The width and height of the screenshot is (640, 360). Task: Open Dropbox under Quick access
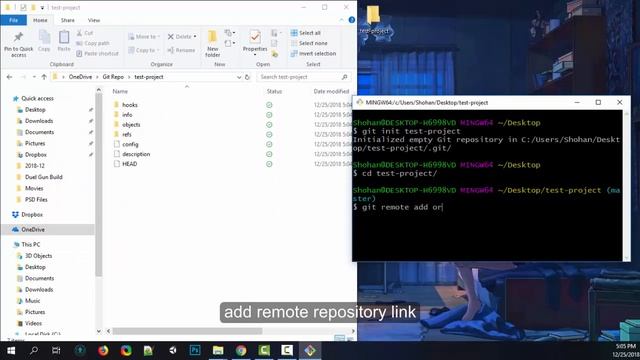(x=36, y=155)
